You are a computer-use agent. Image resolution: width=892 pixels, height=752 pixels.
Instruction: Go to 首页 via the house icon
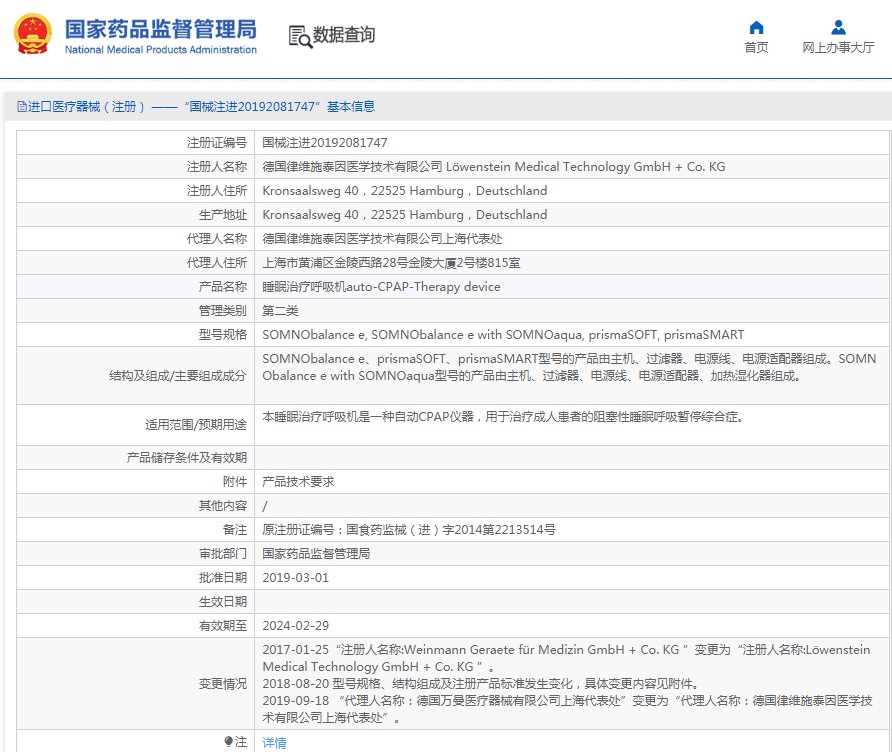(756, 27)
